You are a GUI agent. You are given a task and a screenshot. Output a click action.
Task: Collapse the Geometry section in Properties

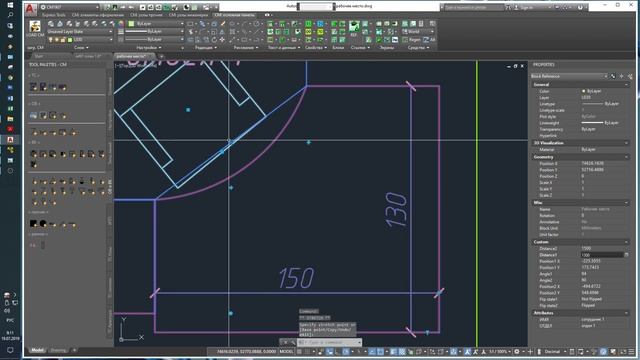point(627,157)
